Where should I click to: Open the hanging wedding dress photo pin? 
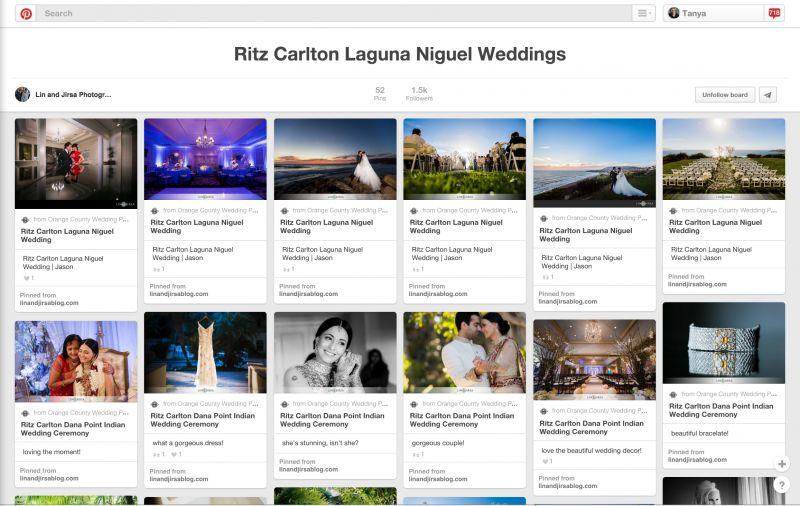pyautogui.click(x=205, y=352)
